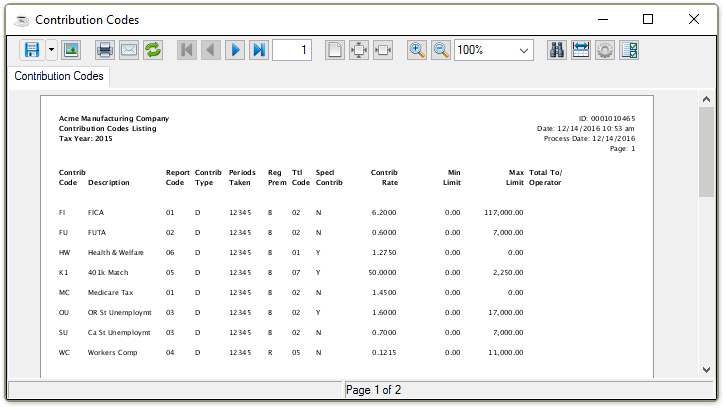Zoom out with the magnifier minus
This screenshot has width=727, height=410.
[441, 50]
